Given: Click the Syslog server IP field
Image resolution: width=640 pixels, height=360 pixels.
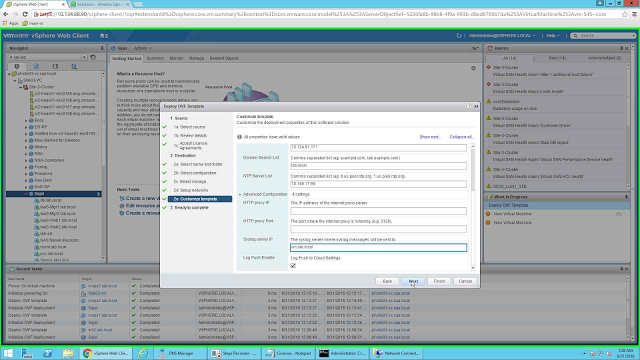Looking at the screenshot, I should pyautogui.click(x=378, y=247).
